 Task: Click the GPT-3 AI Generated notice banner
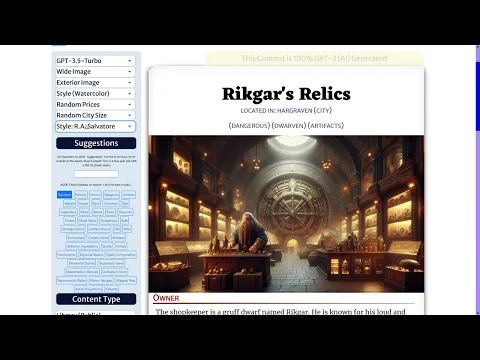314,58
